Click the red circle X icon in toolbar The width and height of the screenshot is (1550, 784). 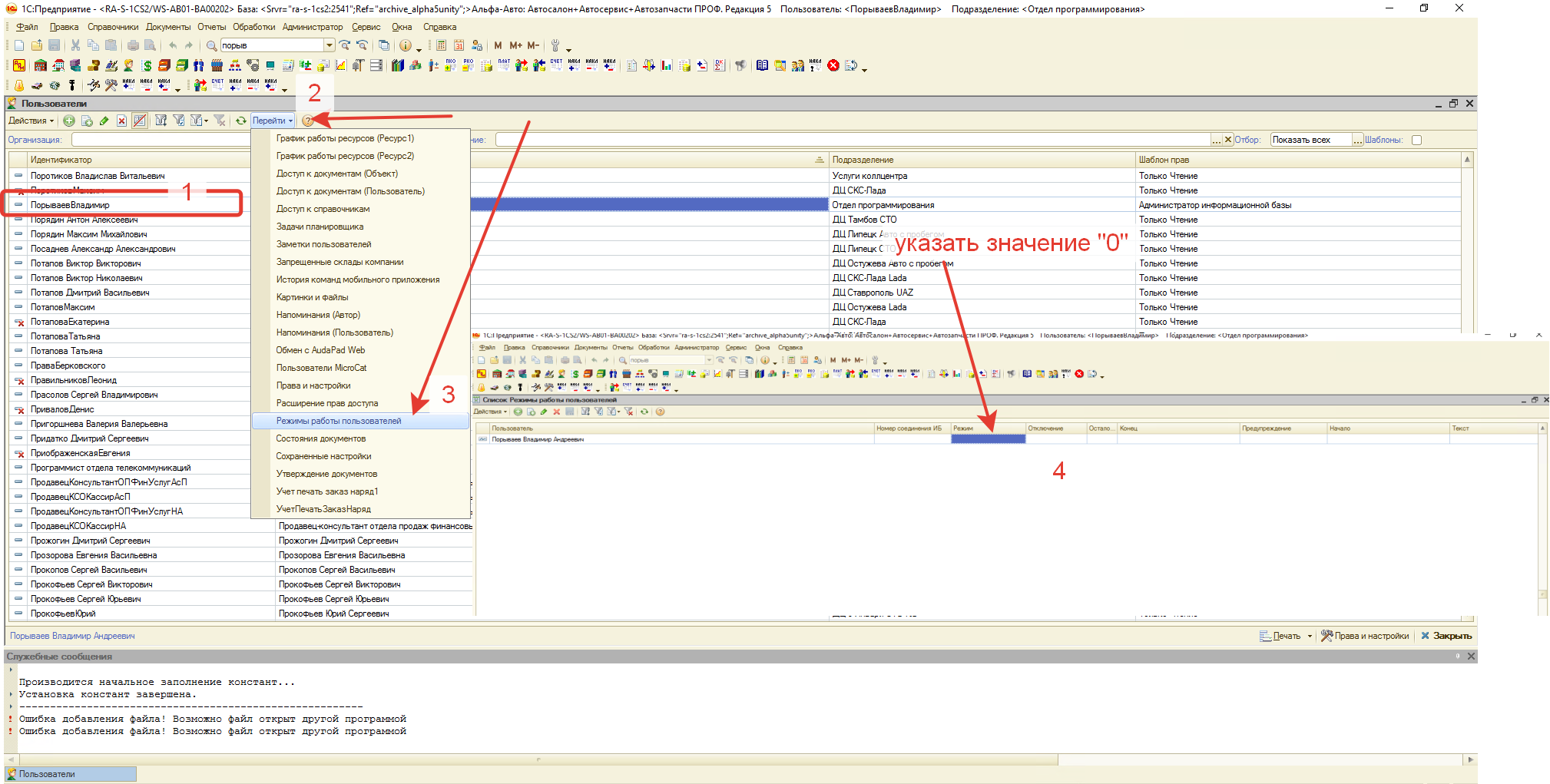(x=833, y=65)
